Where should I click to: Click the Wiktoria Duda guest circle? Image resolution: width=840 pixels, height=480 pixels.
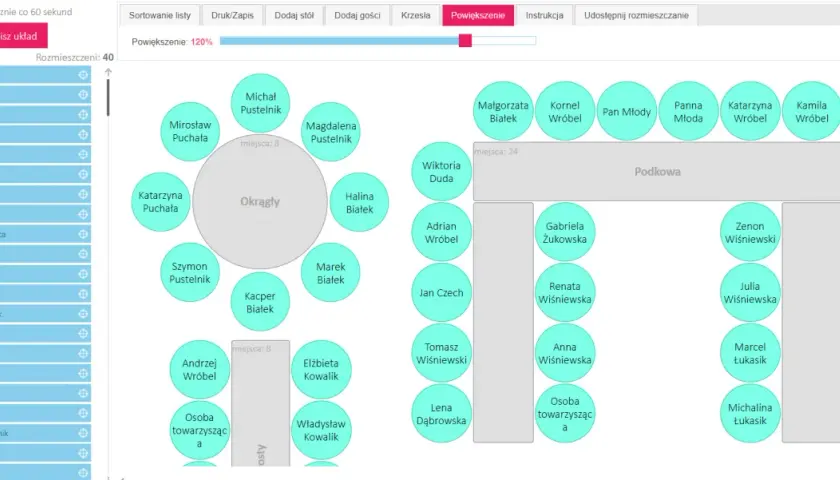point(441,171)
